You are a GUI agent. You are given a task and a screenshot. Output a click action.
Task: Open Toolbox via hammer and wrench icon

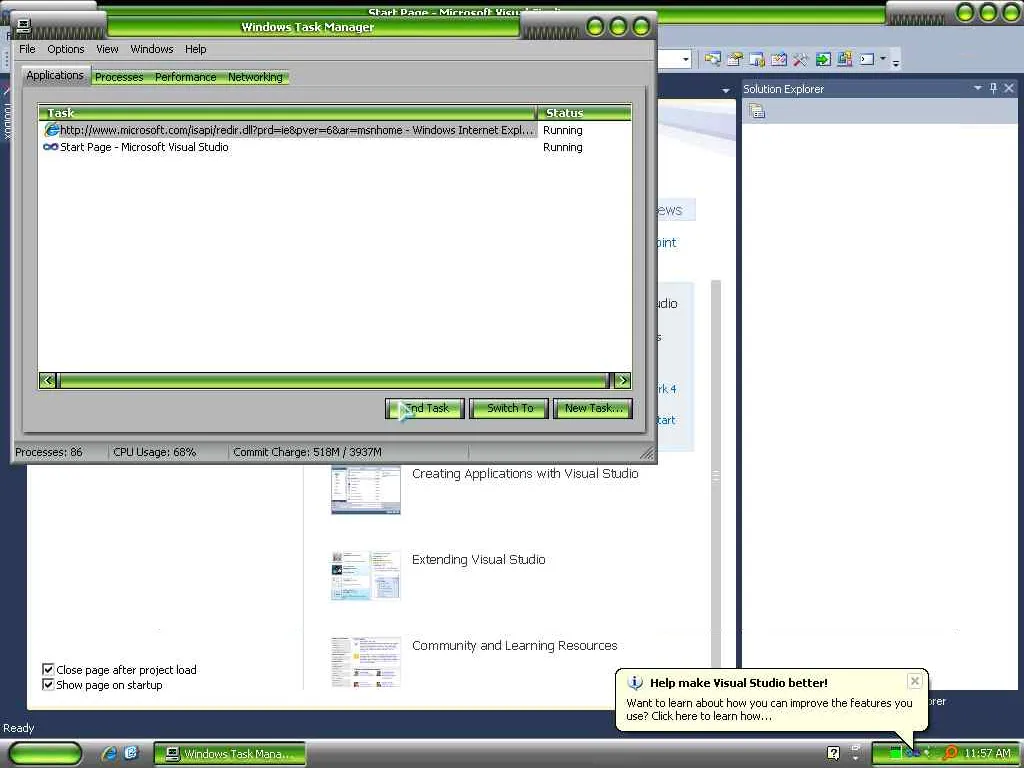coord(801,59)
